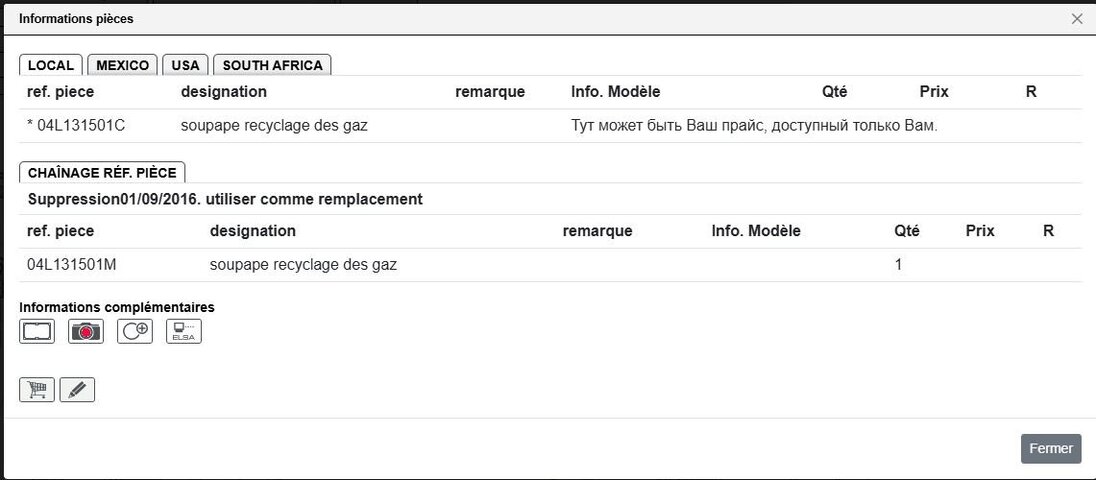Click the pencil edit icon
The width and height of the screenshot is (1096, 480).
pos(77,390)
